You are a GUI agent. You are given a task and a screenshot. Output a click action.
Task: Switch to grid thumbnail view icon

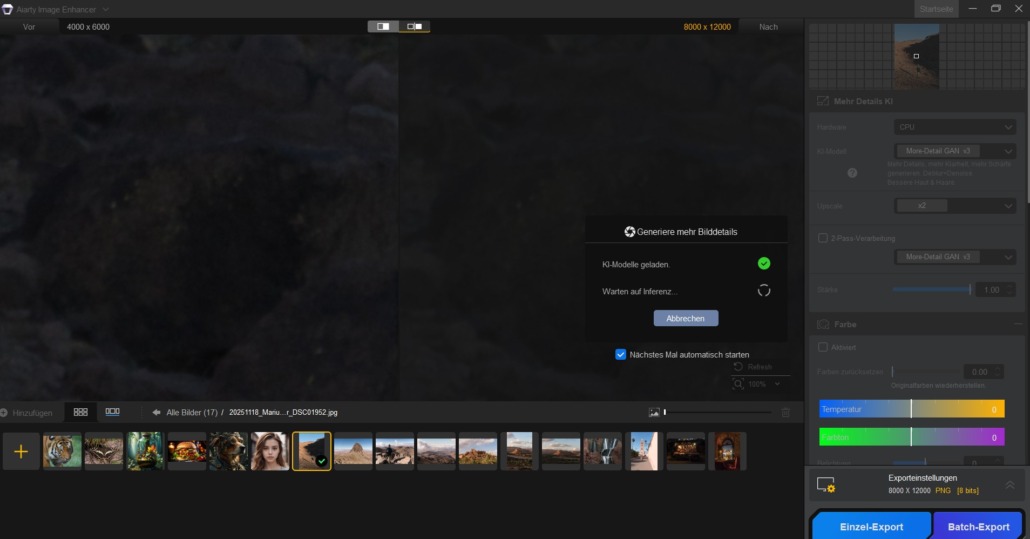pyautogui.click(x=81, y=411)
